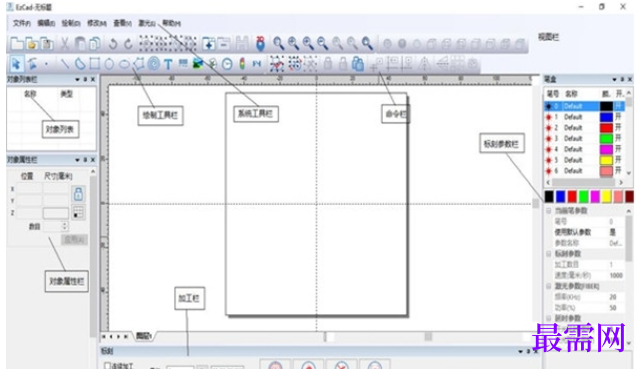644x369 pixels.
Task: Close the 对象列表栏 panel
Action: 93,79
